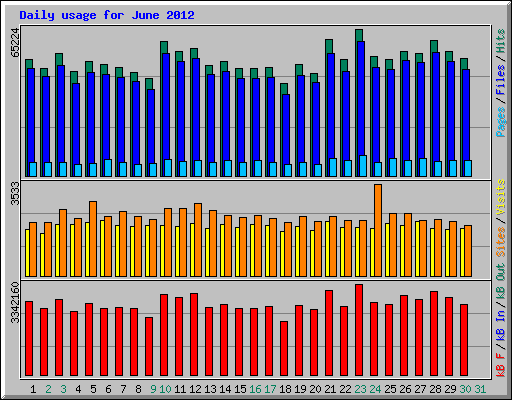The width and height of the screenshot is (512, 400).
Task: Click the 3342160 axis value label
Action: (x=15, y=303)
